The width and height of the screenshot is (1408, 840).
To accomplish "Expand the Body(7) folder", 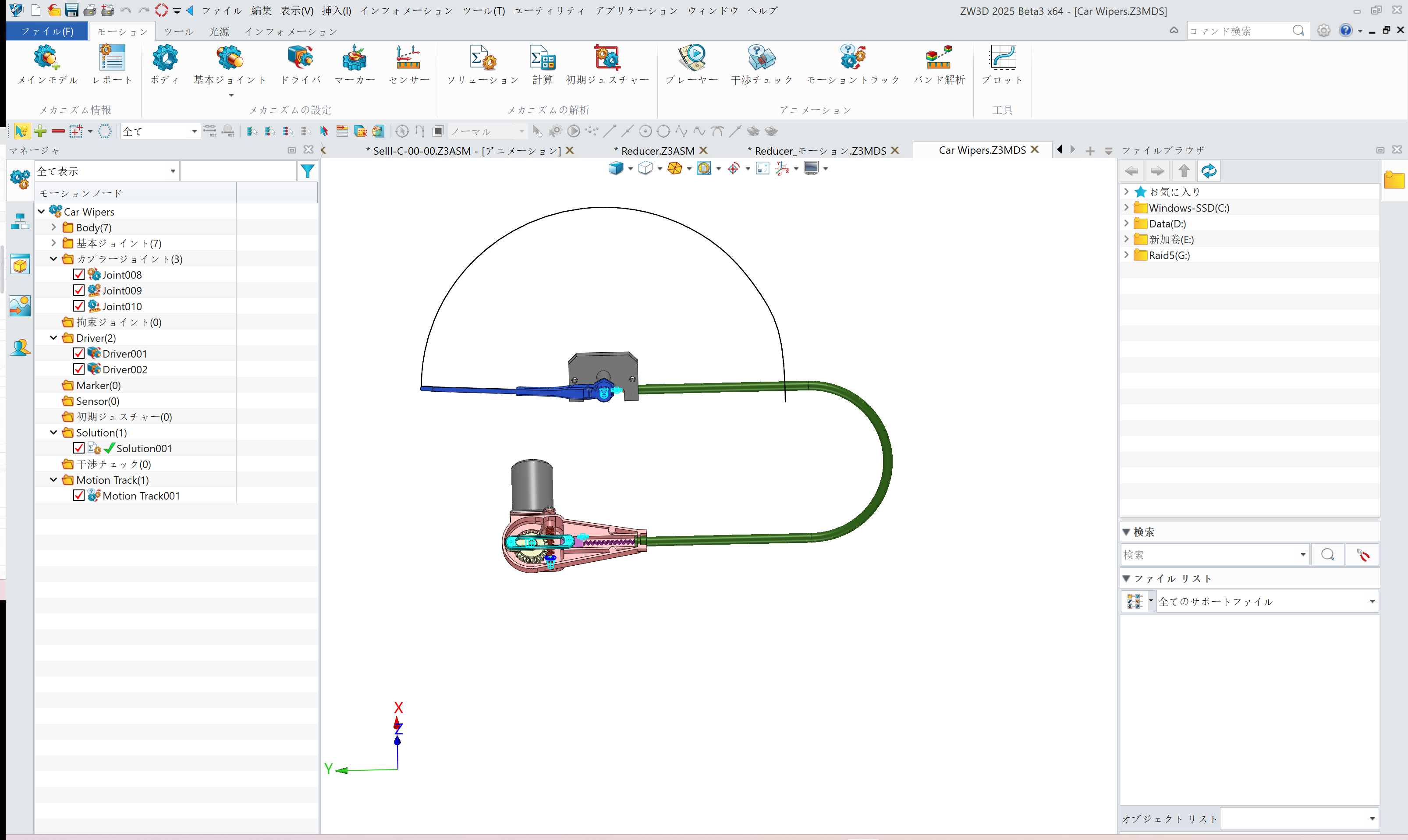I will click(x=54, y=227).
